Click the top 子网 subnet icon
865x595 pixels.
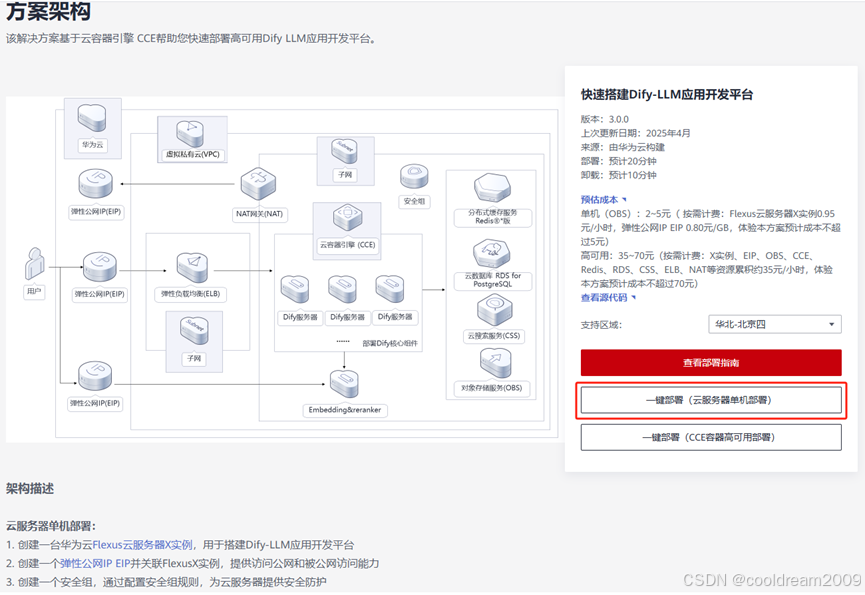(345, 152)
